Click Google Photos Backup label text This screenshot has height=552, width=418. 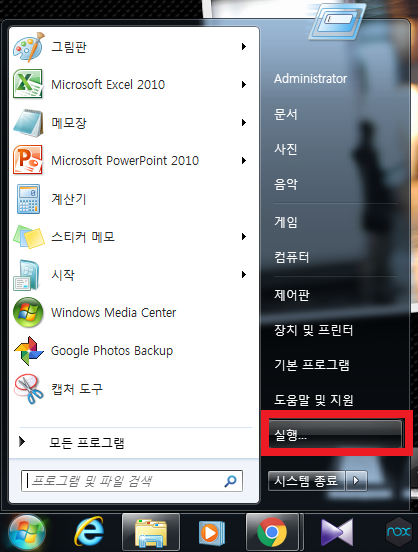[112, 351]
